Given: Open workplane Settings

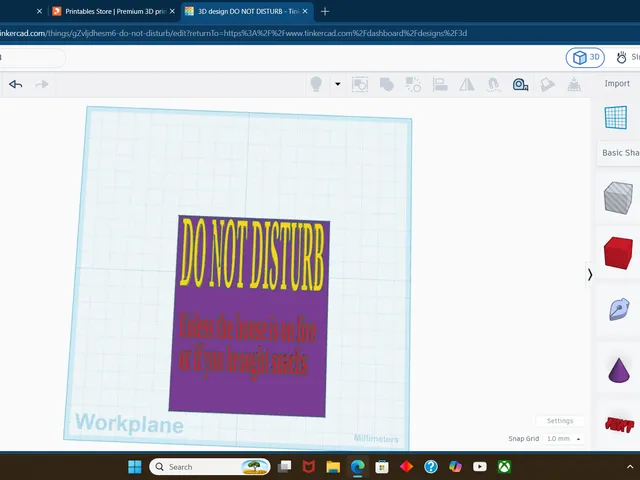Looking at the screenshot, I should (x=560, y=421).
